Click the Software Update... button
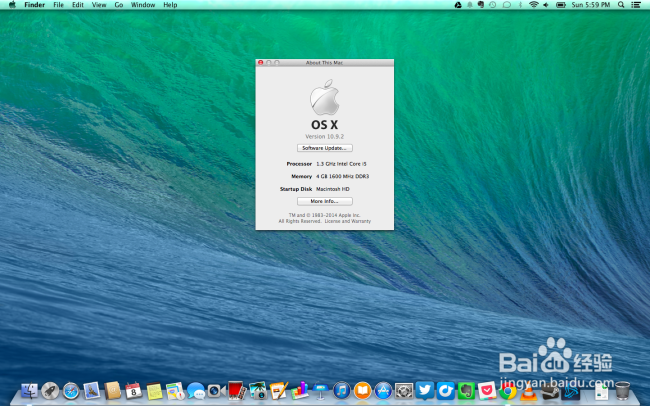Screen dimensions: 650x406 tap(325, 148)
